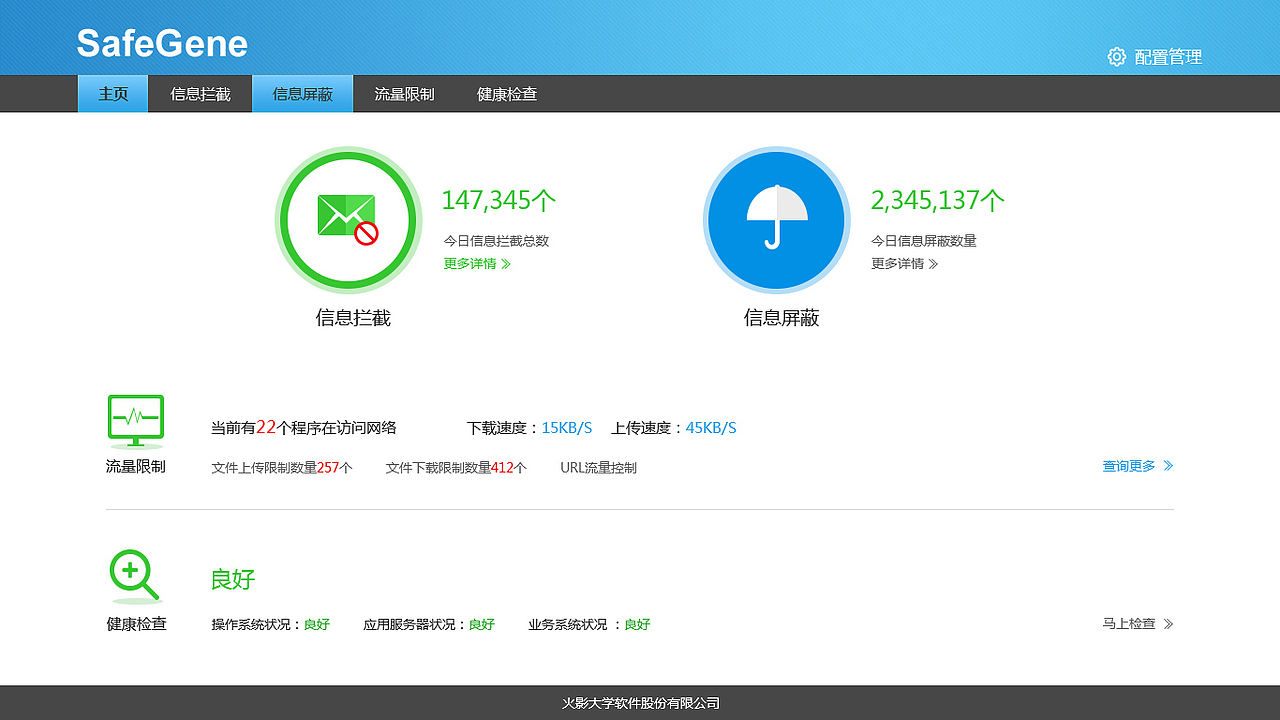
Task: Click the blue umbrella shield icon
Action: 777,221
